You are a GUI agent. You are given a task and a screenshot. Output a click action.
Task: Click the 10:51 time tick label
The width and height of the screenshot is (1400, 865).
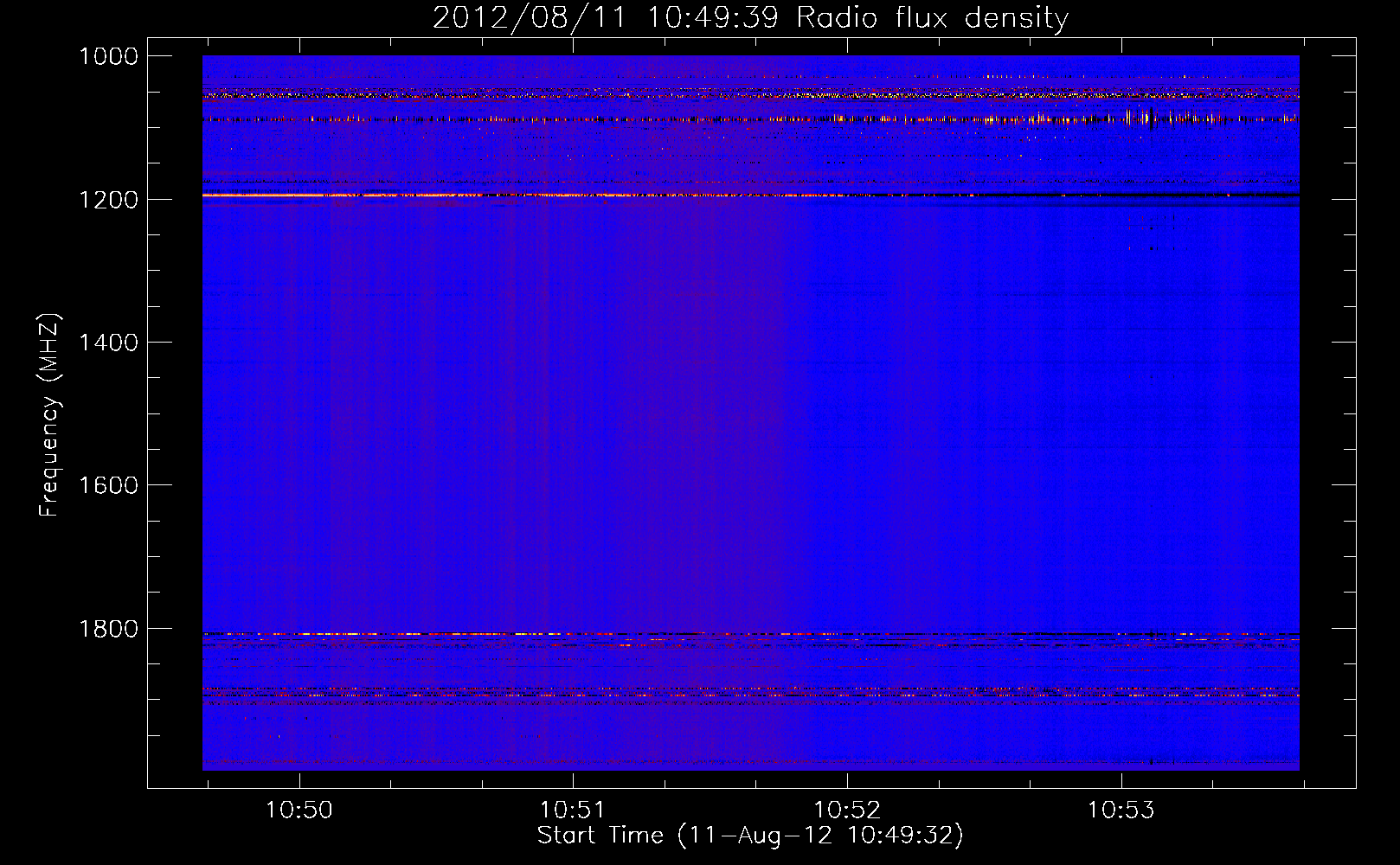572,811
